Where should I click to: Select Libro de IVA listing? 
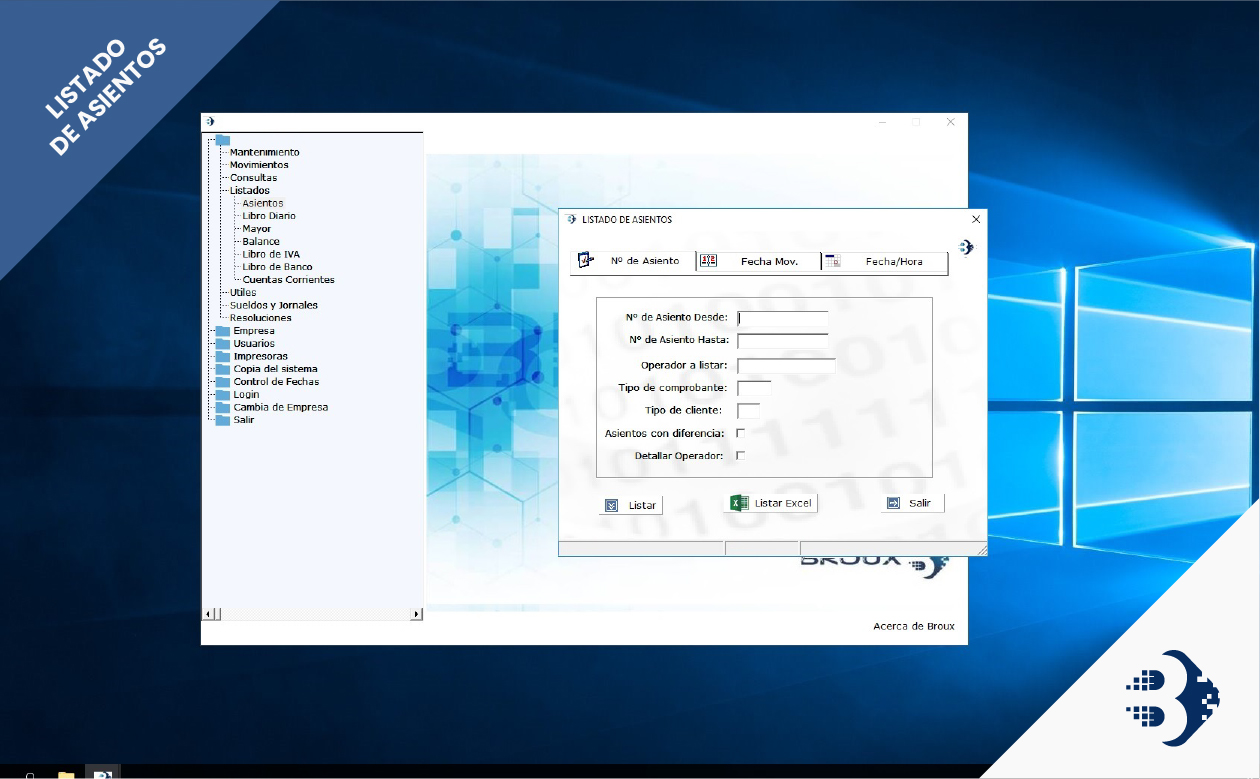tap(271, 254)
